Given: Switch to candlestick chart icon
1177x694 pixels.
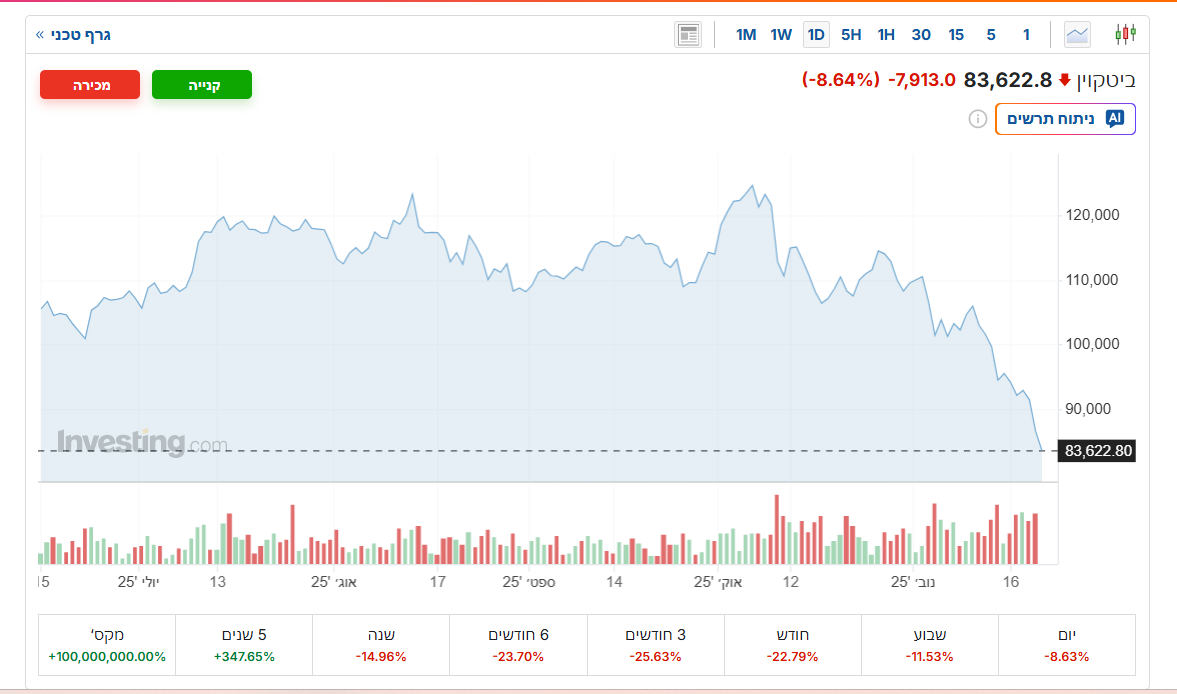Looking at the screenshot, I should point(1126,35).
